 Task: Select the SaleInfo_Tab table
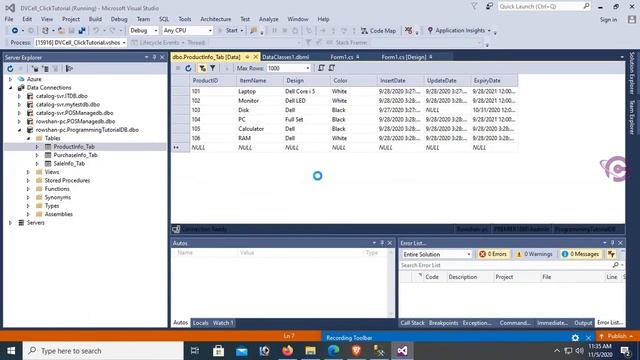pyautogui.click(x=69, y=164)
